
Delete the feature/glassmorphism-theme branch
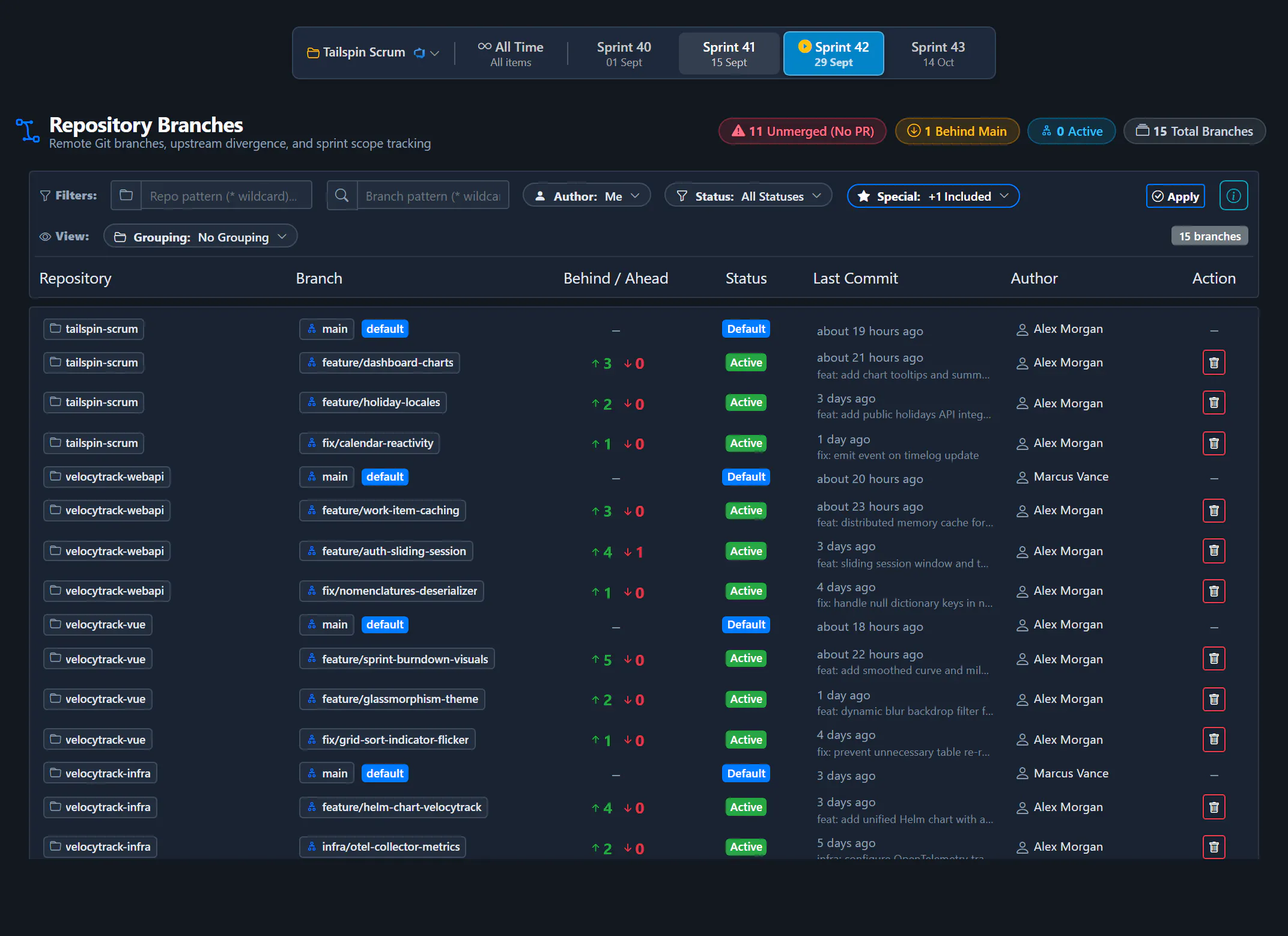pos(1214,699)
